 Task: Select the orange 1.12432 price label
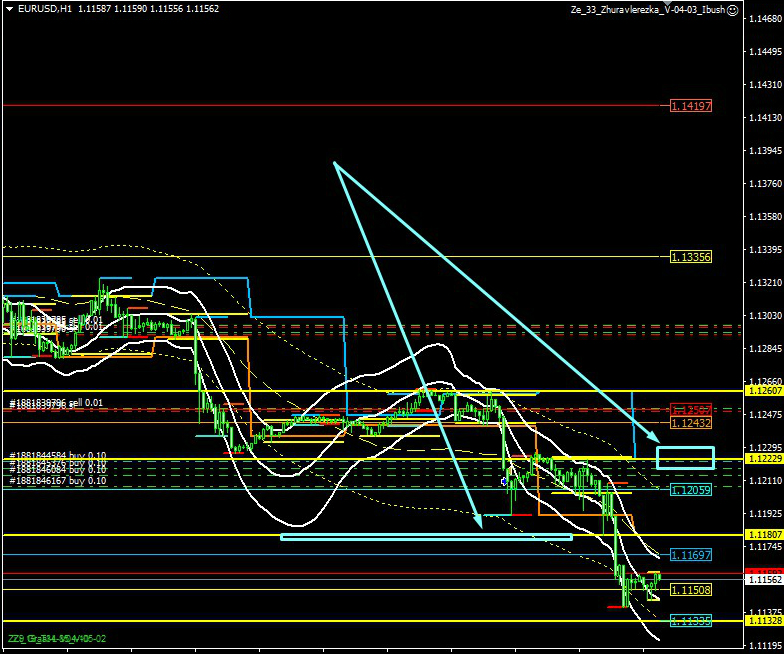coord(690,423)
